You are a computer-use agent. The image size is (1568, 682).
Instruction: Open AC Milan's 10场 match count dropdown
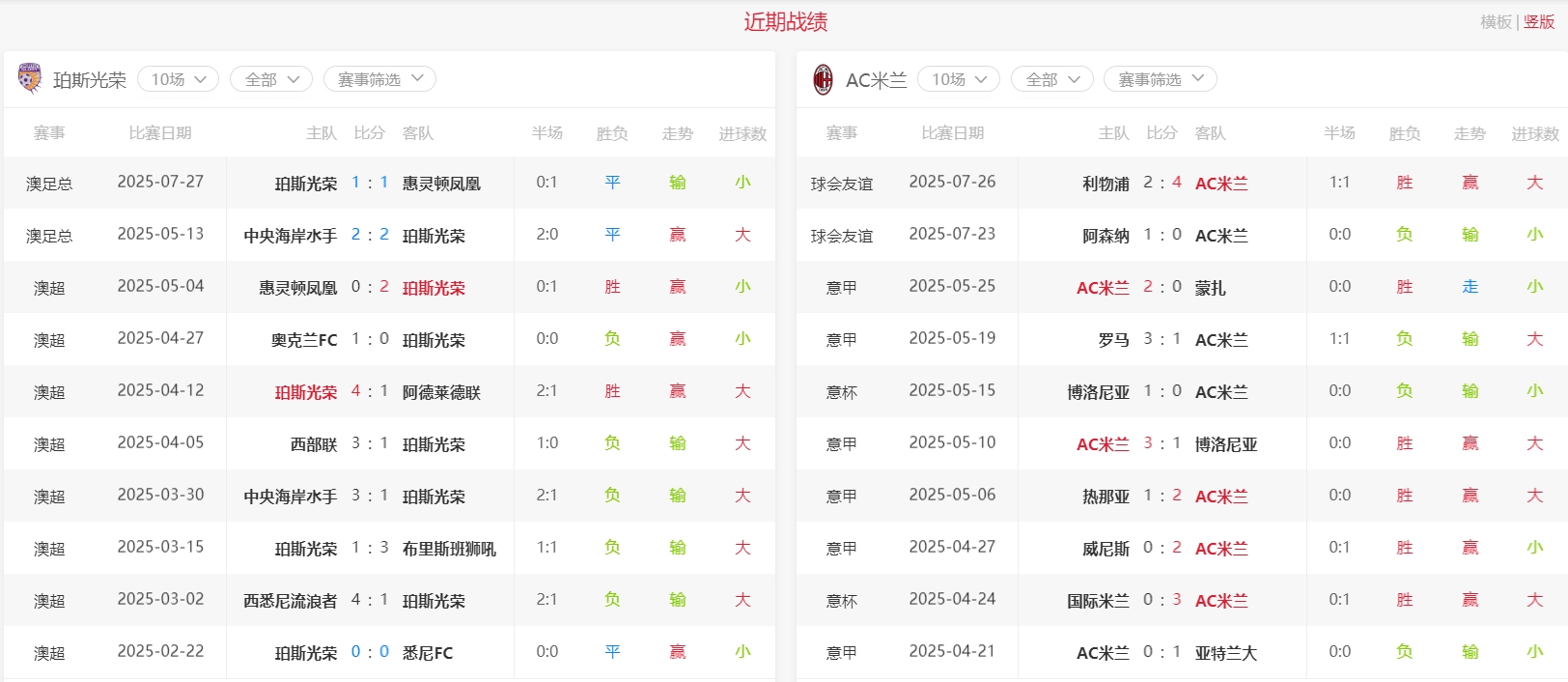(x=958, y=79)
